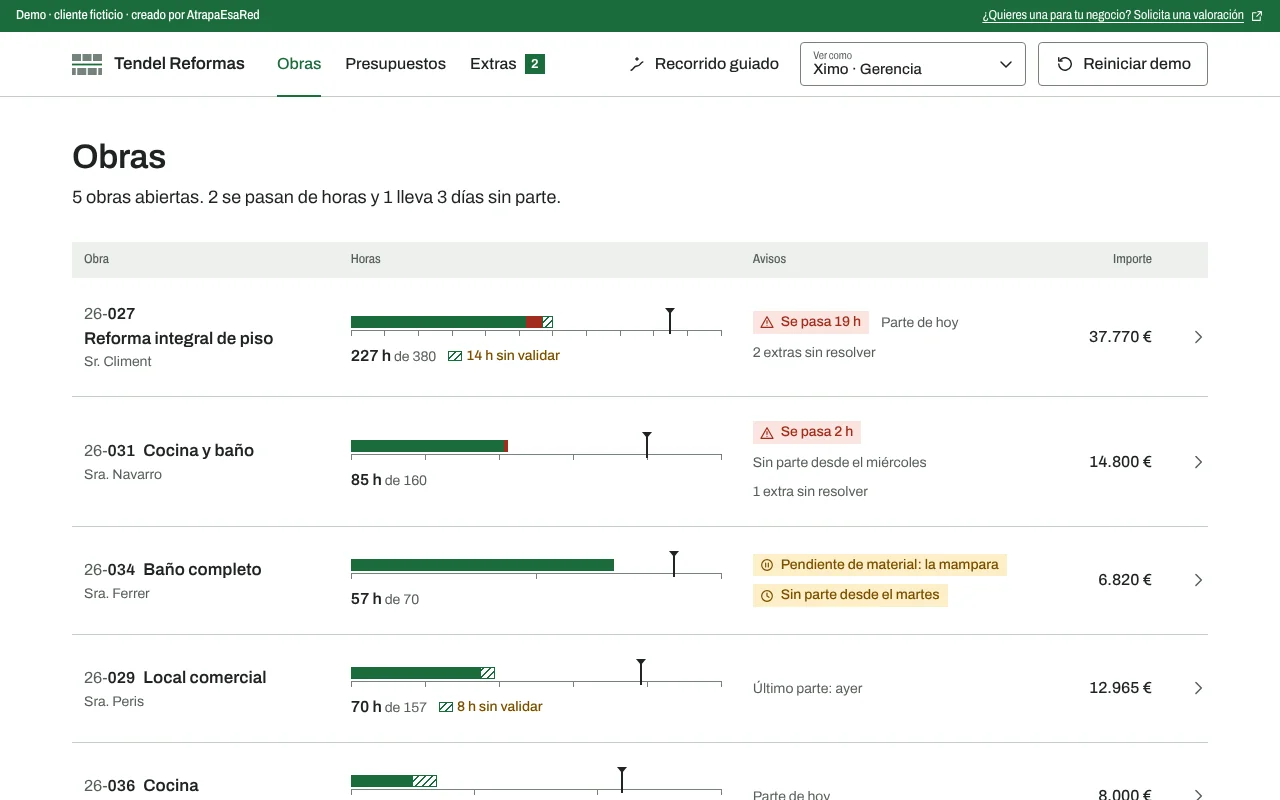Click the '26-034 Baño completo' title
Screen dimensions: 1280x800
[x=173, y=569]
